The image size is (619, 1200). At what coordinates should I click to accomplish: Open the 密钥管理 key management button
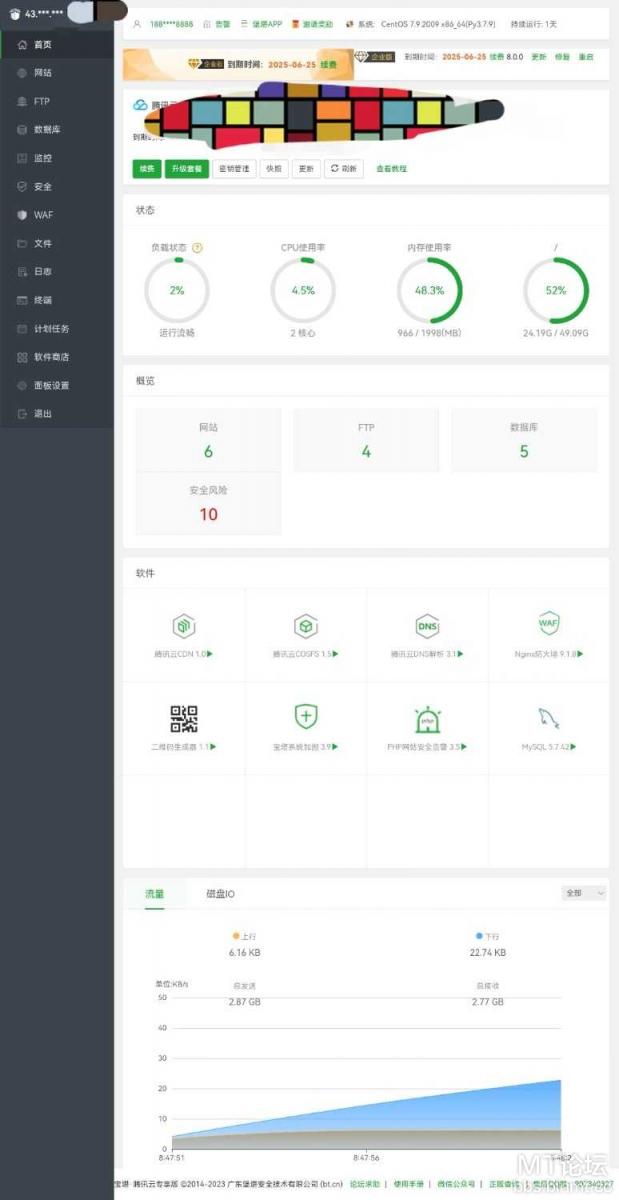click(x=234, y=169)
